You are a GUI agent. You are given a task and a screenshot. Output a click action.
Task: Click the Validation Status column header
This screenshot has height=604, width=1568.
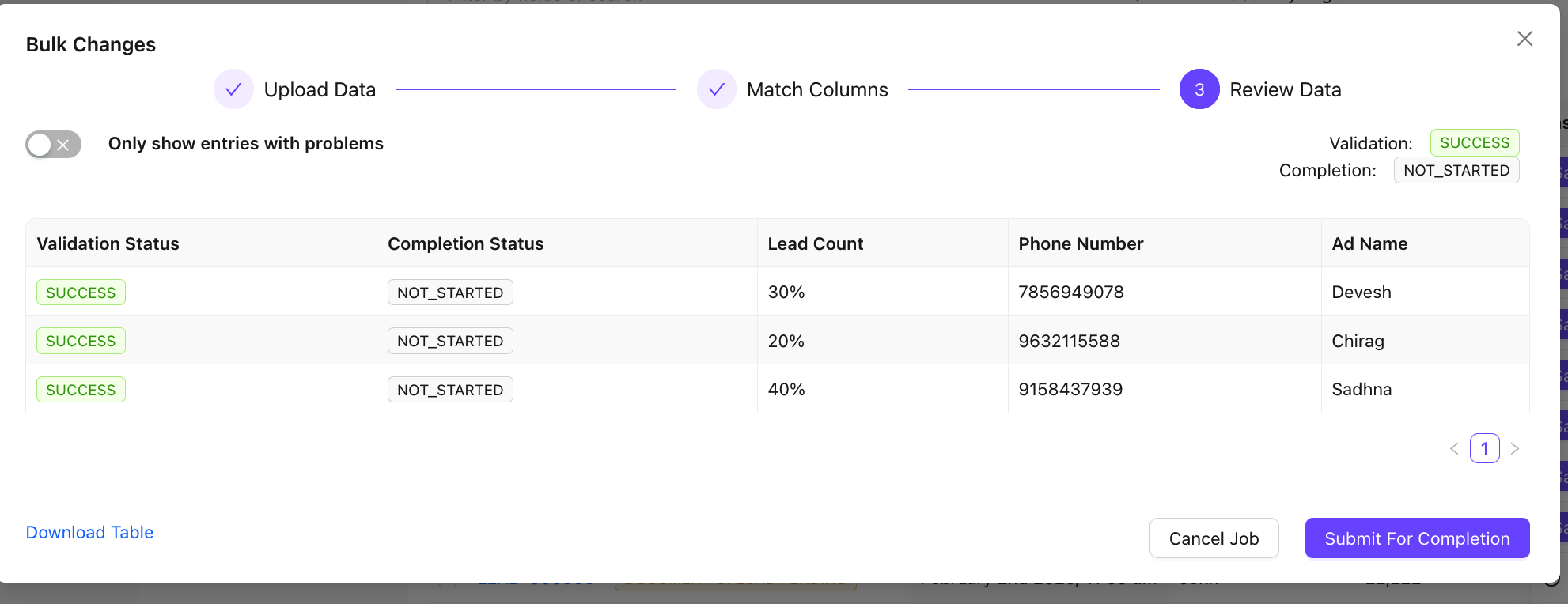click(108, 243)
